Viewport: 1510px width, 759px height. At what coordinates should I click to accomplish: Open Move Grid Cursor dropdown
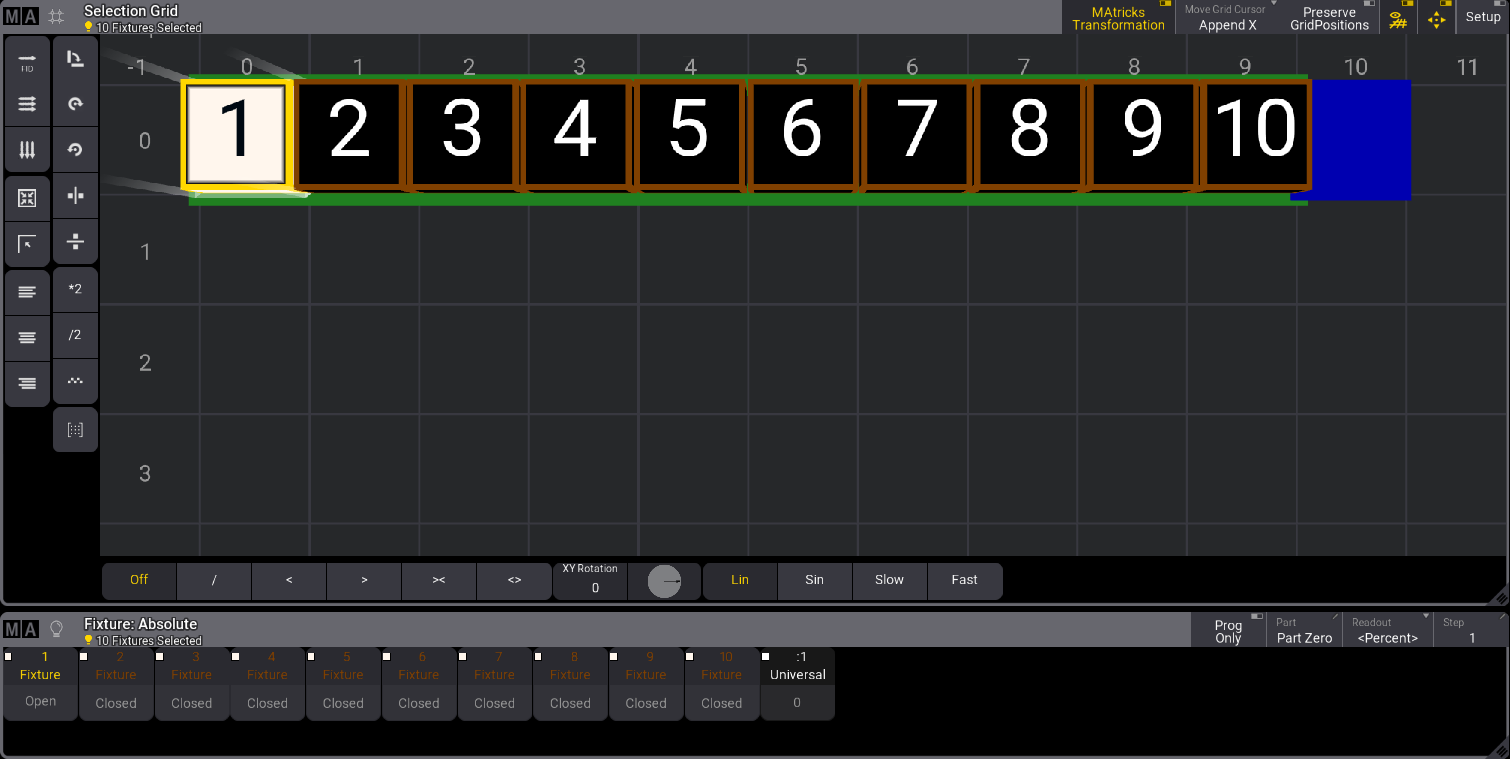(x=1227, y=18)
